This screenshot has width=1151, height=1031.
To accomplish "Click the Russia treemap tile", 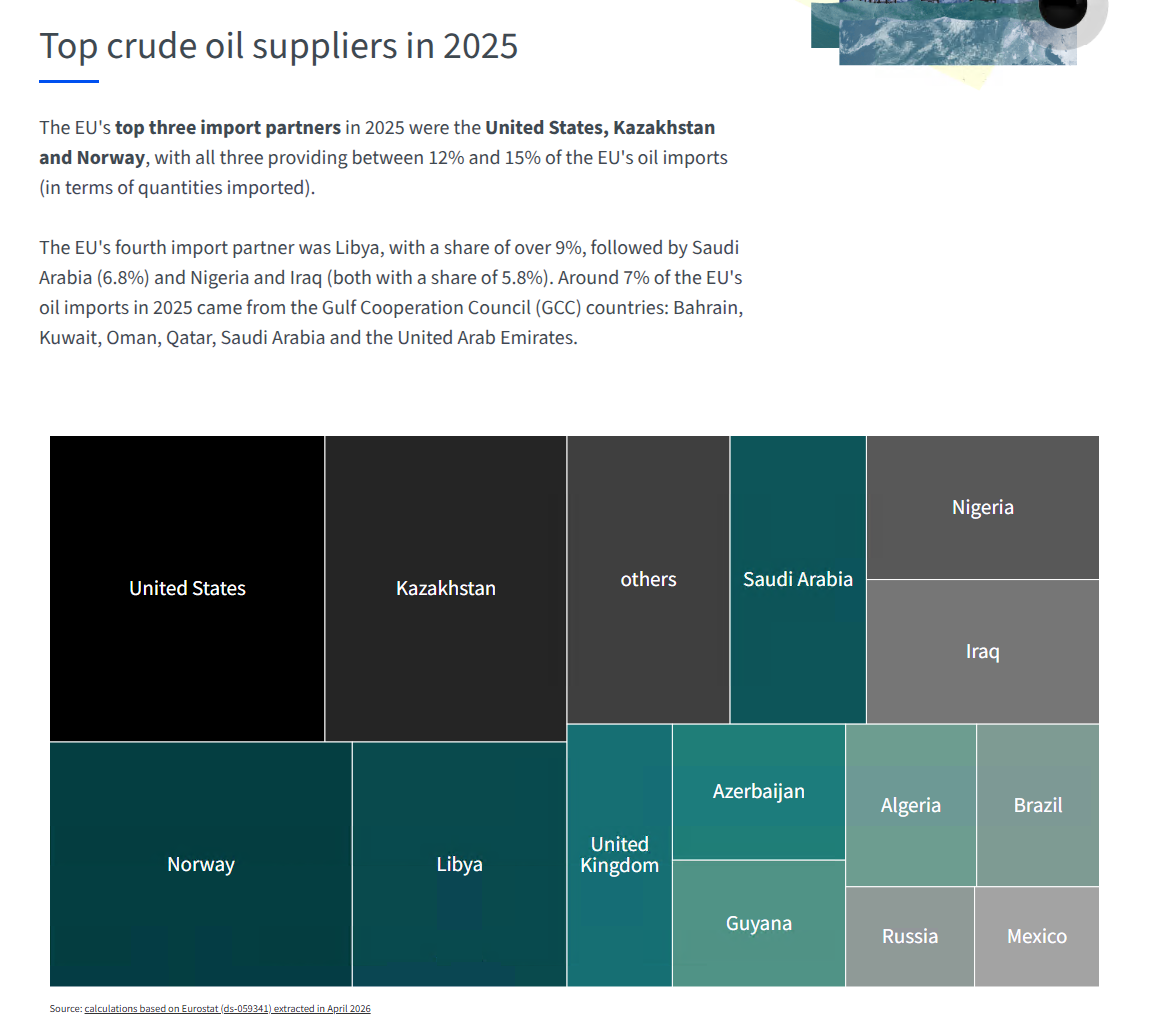I will coord(910,936).
